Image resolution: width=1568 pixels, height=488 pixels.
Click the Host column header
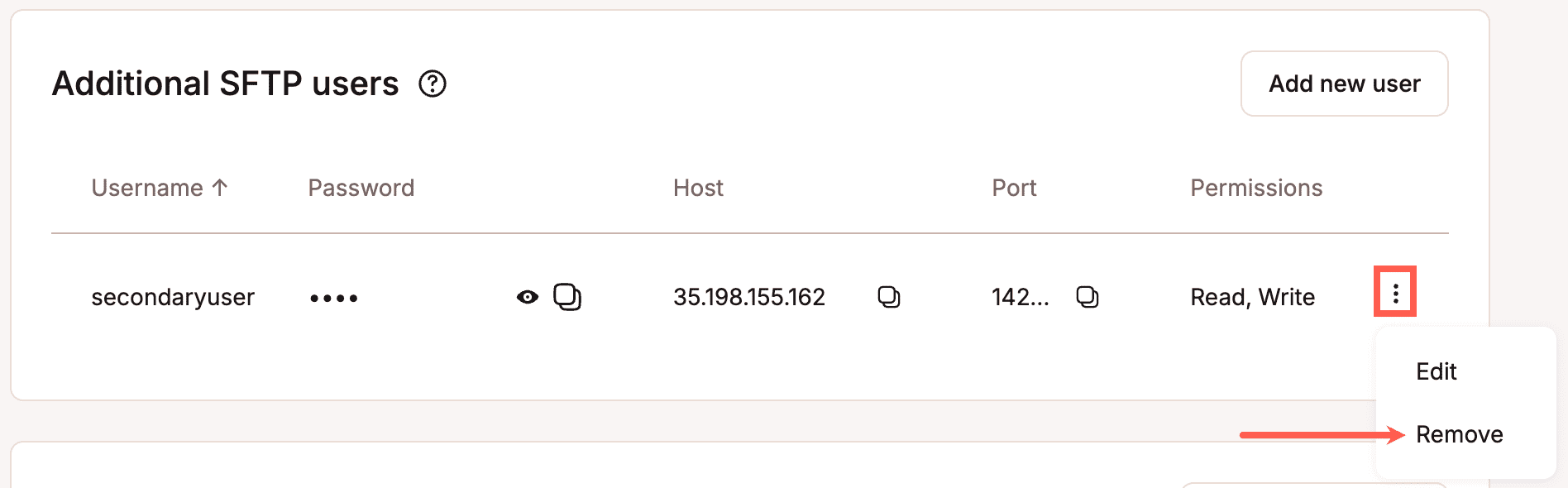[698, 188]
